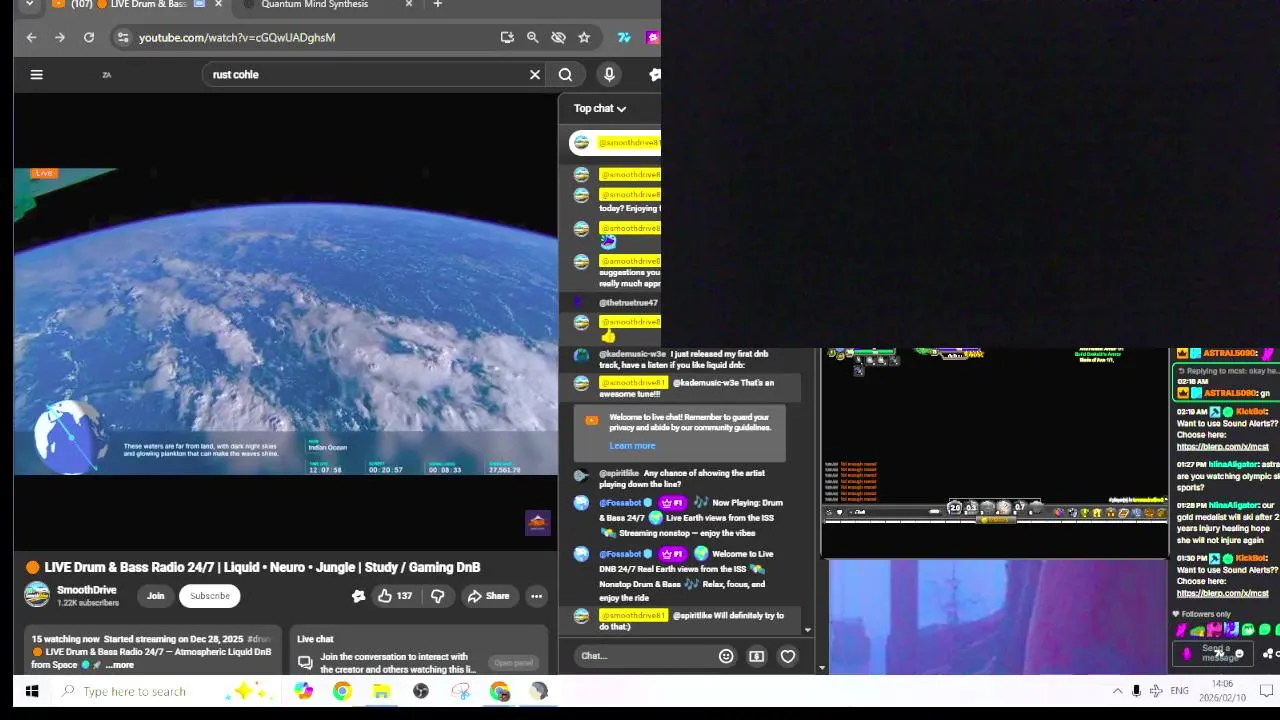Click the Learn more link in chat
The height and width of the screenshot is (720, 1280).
click(632, 446)
